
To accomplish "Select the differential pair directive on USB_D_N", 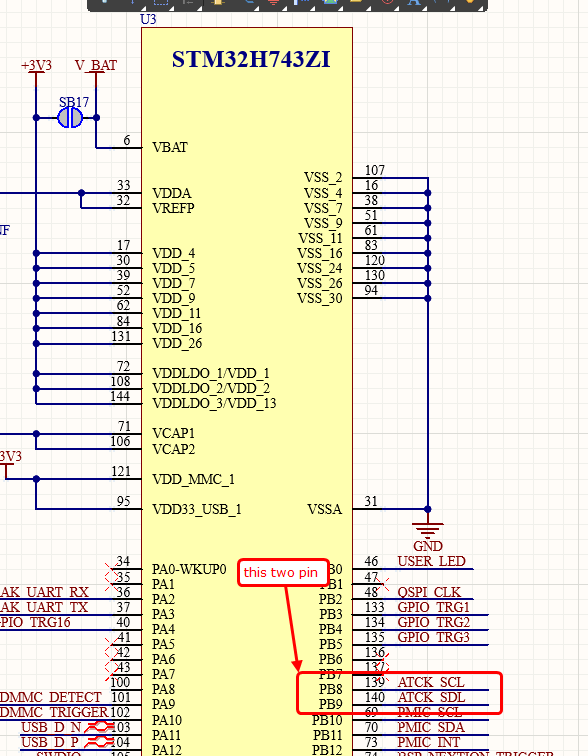I will point(99,727).
